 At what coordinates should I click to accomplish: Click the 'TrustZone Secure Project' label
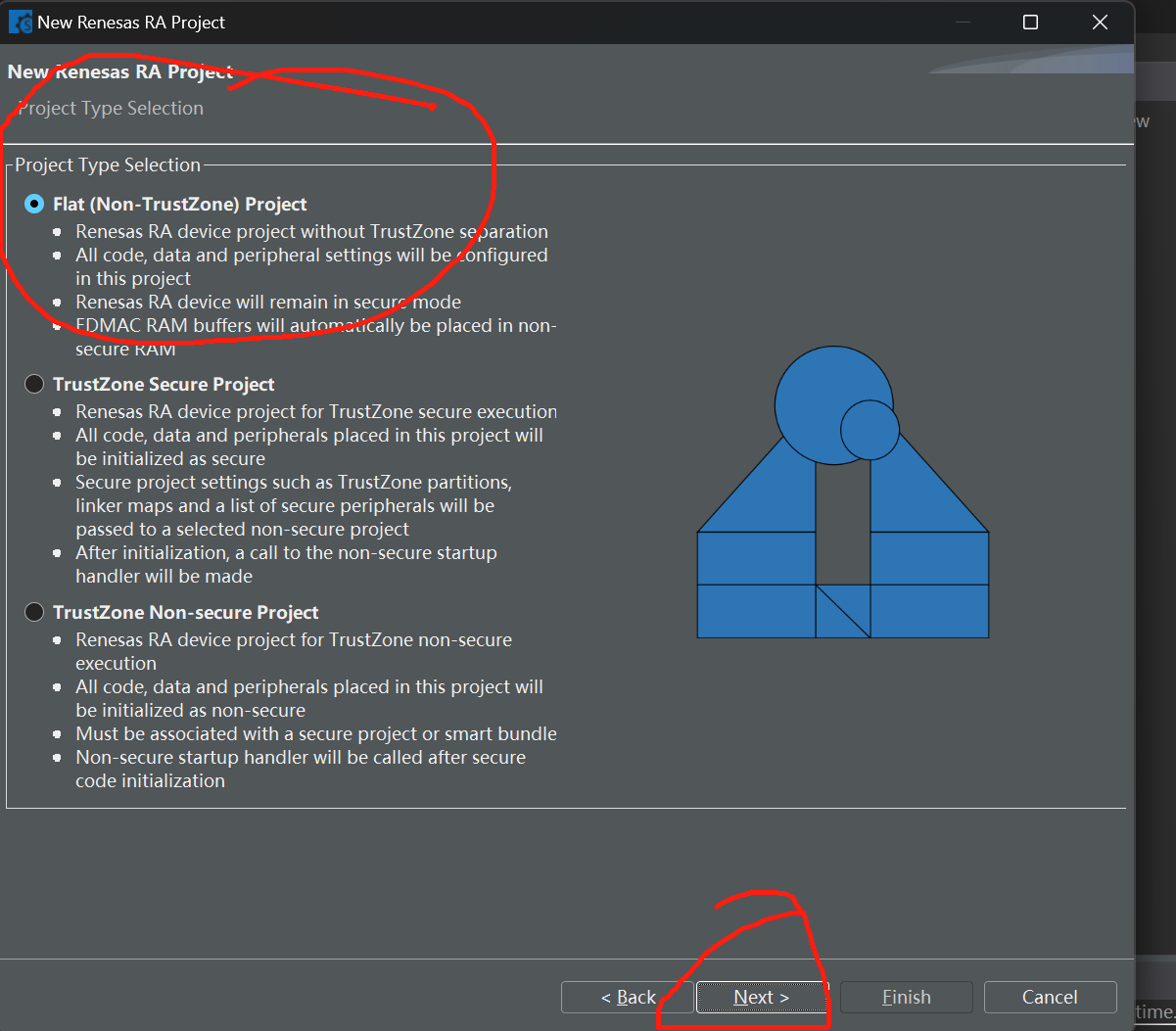pos(164,384)
